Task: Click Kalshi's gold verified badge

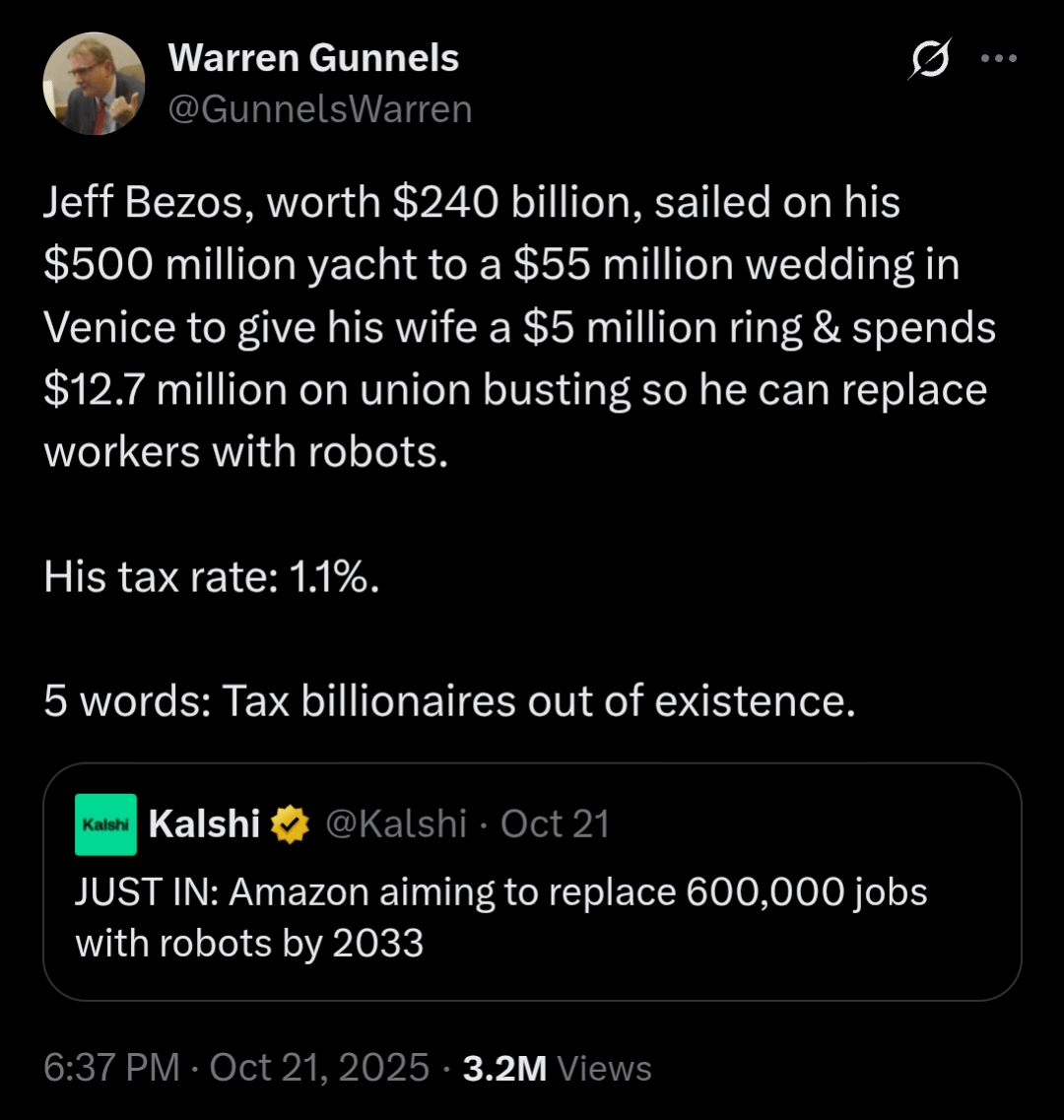Action: pyautogui.click(x=291, y=824)
